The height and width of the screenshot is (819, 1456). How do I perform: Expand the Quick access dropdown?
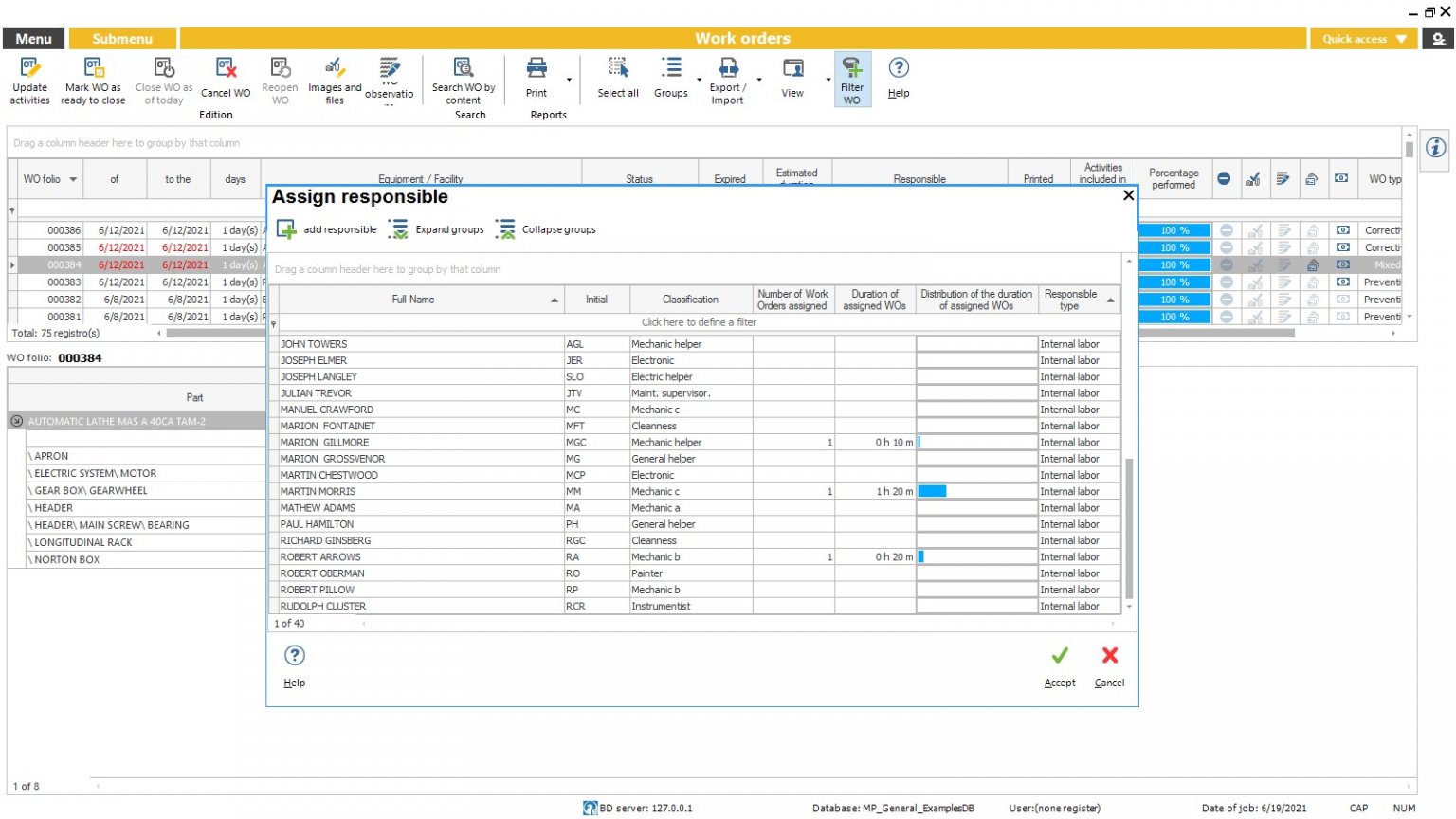(1401, 39)
